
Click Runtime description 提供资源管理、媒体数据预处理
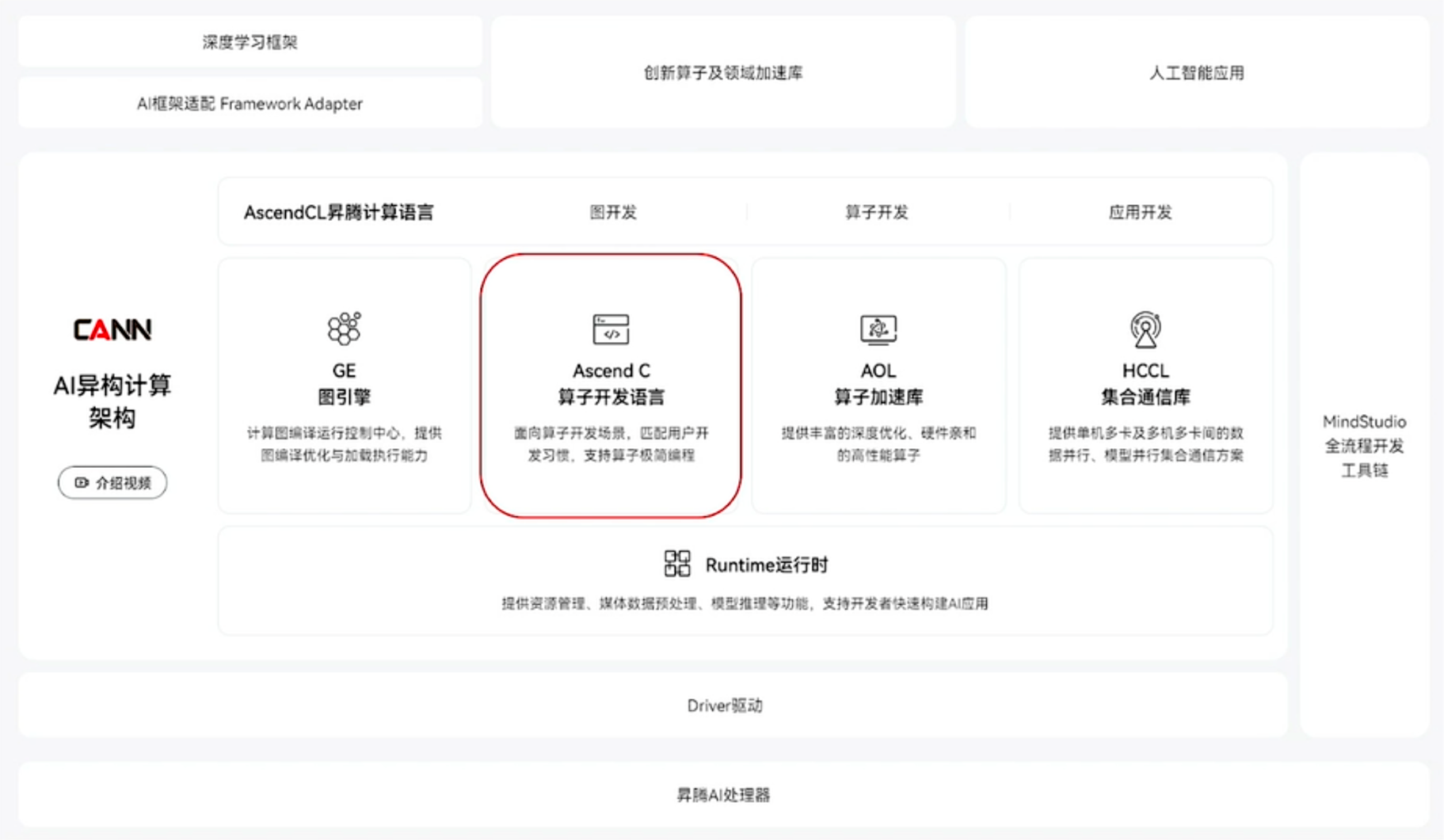tap(745, 603)
